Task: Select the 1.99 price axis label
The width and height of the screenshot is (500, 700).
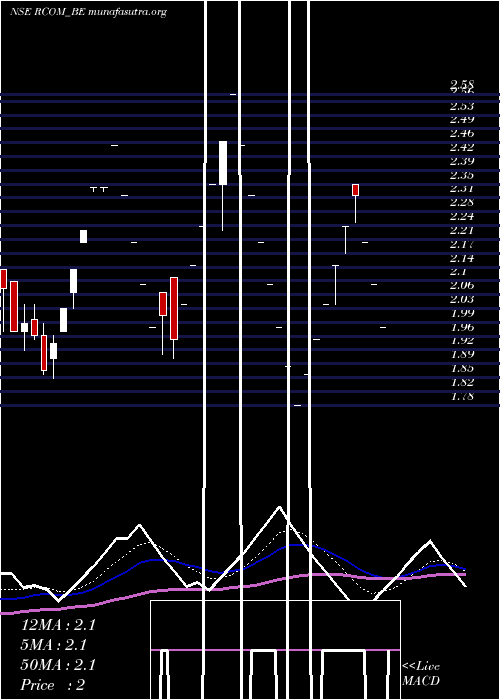Action: 462,312
